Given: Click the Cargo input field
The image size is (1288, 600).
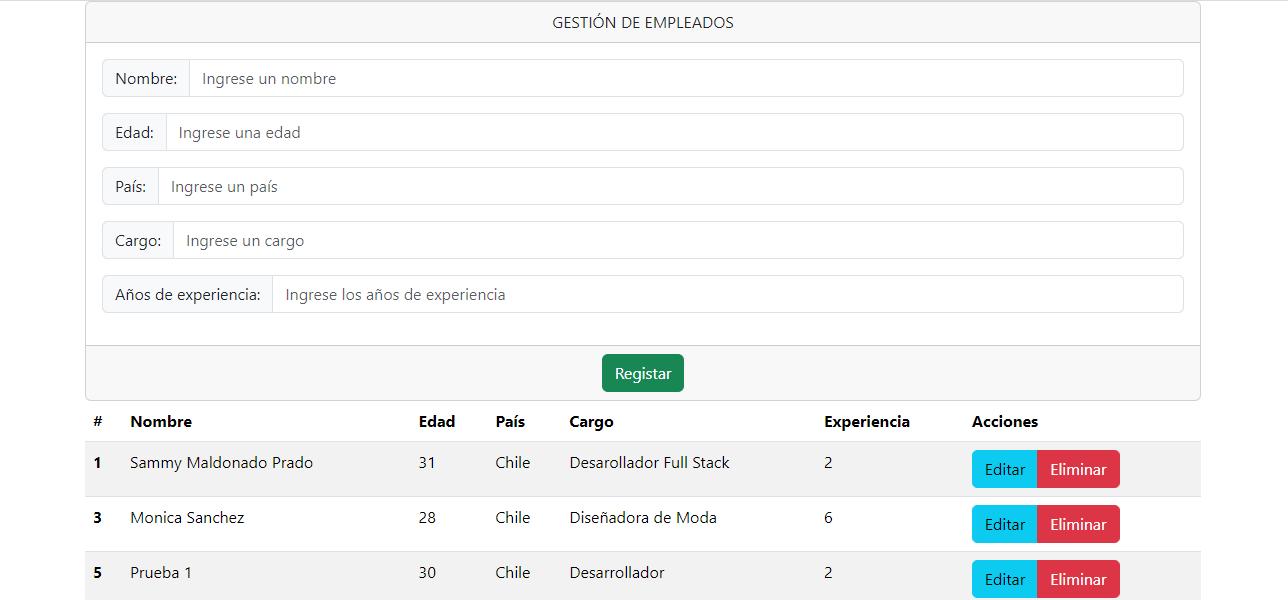Looking at the screenshot, I should click(677, 240).
